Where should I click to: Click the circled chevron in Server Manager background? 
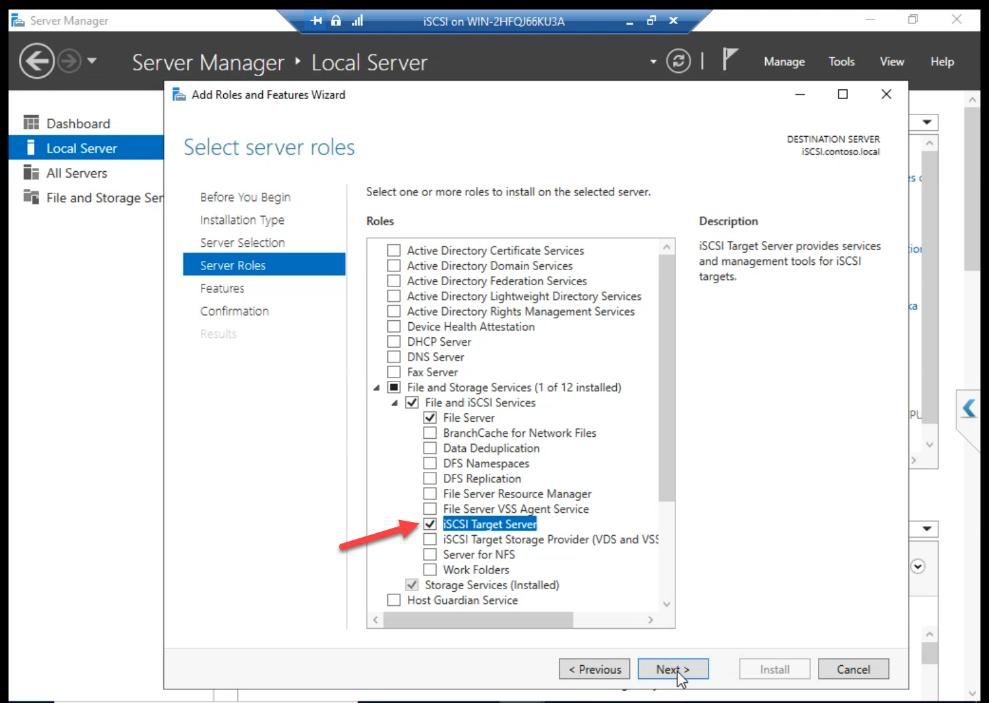click(x=918, y=567)
